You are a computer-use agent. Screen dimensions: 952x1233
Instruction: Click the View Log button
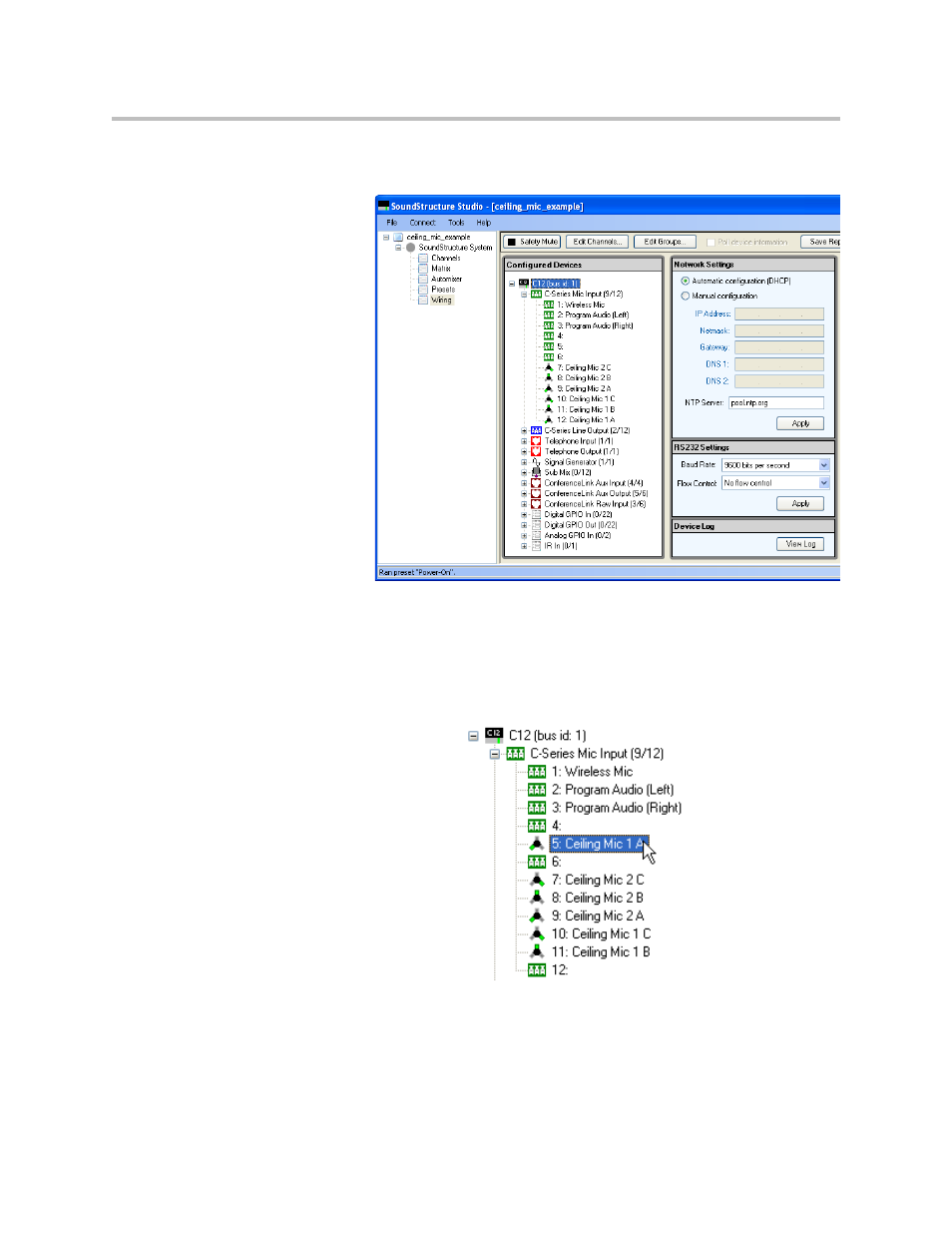tap(800, 544)
